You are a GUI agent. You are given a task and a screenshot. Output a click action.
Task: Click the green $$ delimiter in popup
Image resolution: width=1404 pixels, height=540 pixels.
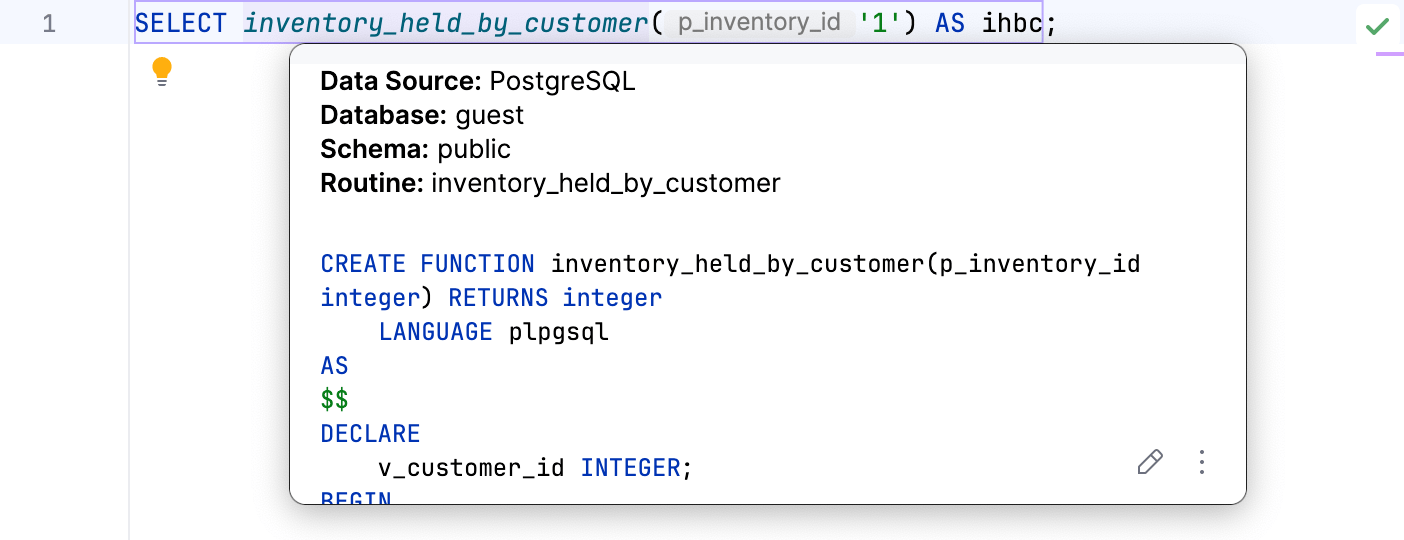pos(334,400)
